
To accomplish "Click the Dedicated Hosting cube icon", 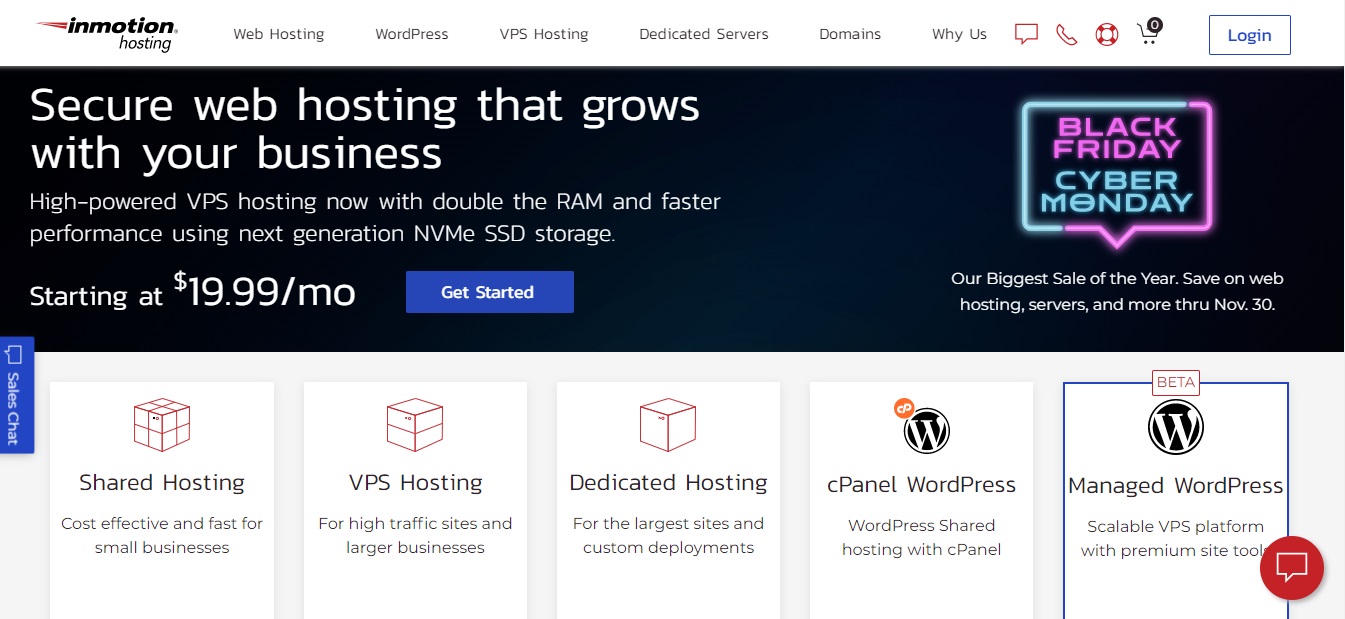I will click(668, 425).
